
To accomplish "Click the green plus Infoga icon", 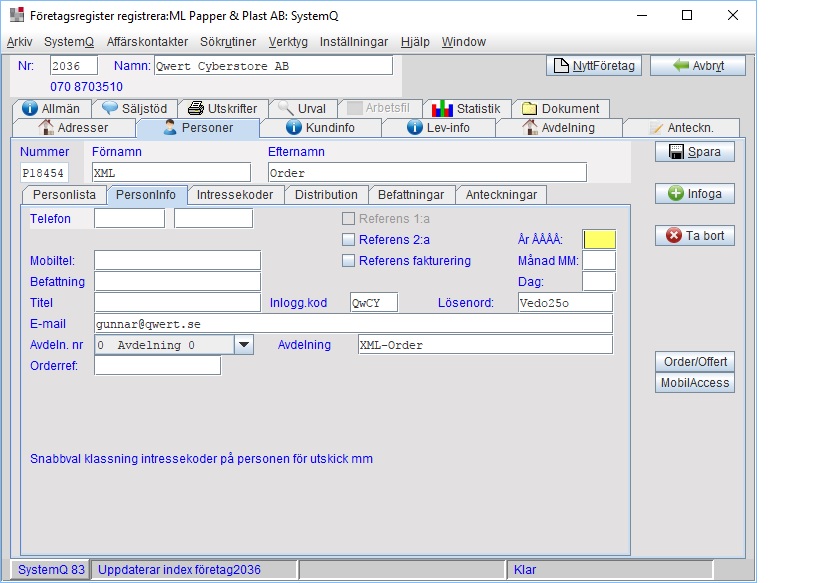I will click(x=676, y=194).
